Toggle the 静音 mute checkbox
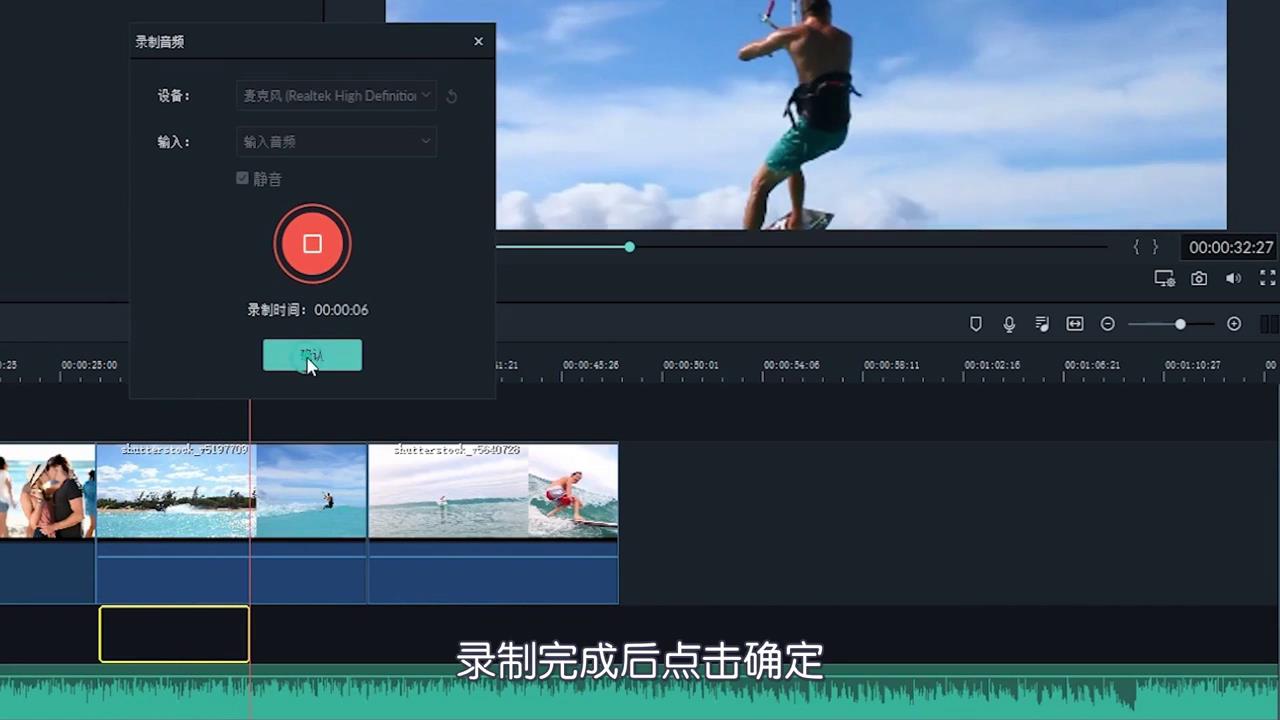The width and height of the screenshot is (1280, 720). tap(242, 178)
